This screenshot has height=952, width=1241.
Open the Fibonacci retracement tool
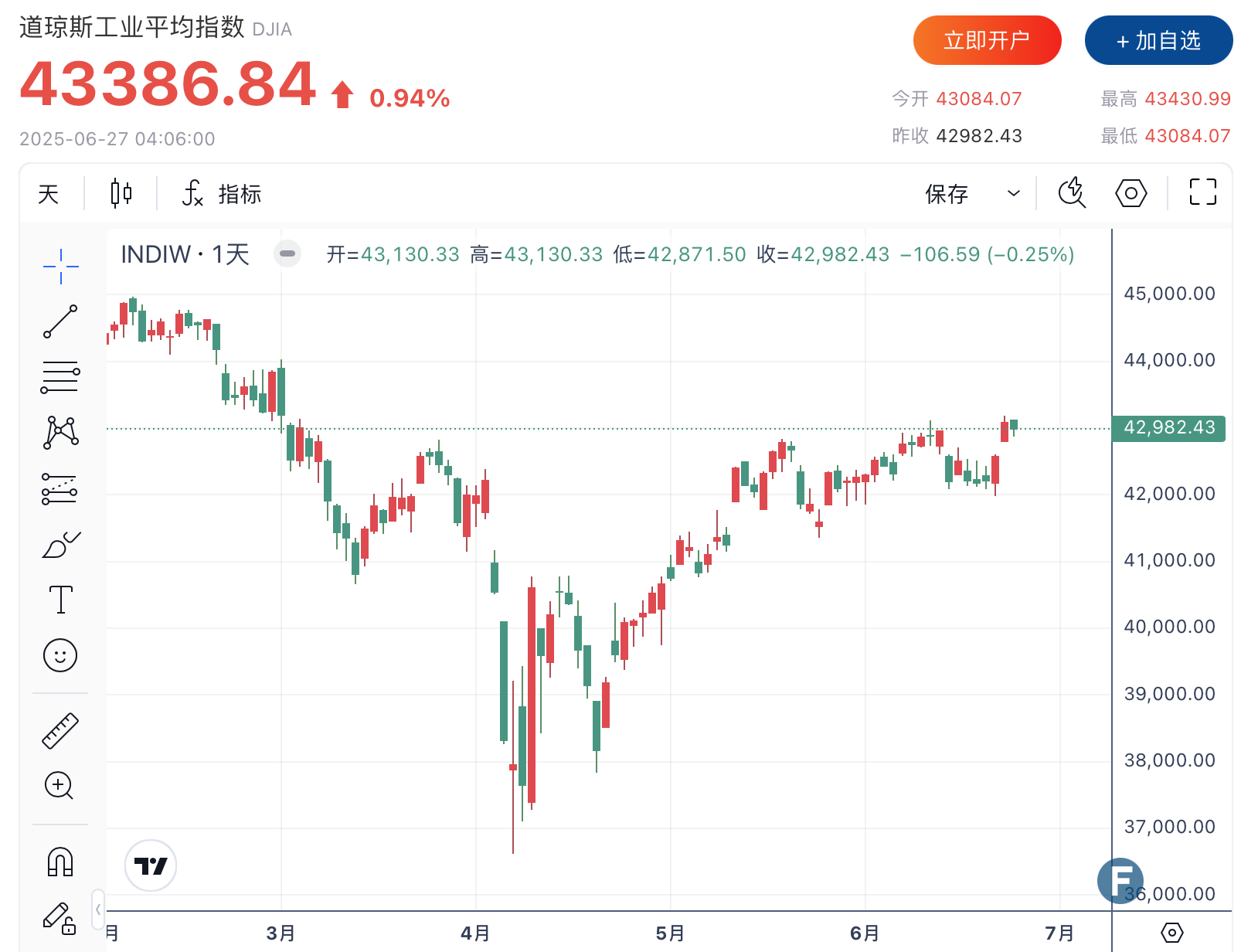pos(60,376)
